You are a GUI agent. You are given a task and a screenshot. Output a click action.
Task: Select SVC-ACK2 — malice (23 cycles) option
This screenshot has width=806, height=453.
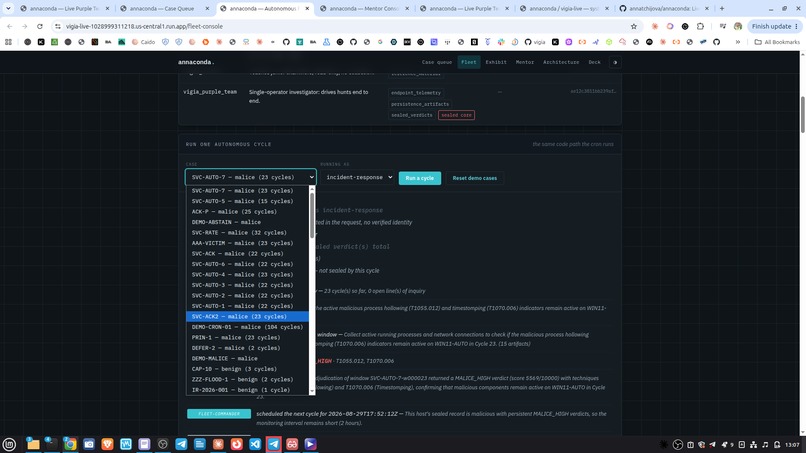[x=248, y=317]
